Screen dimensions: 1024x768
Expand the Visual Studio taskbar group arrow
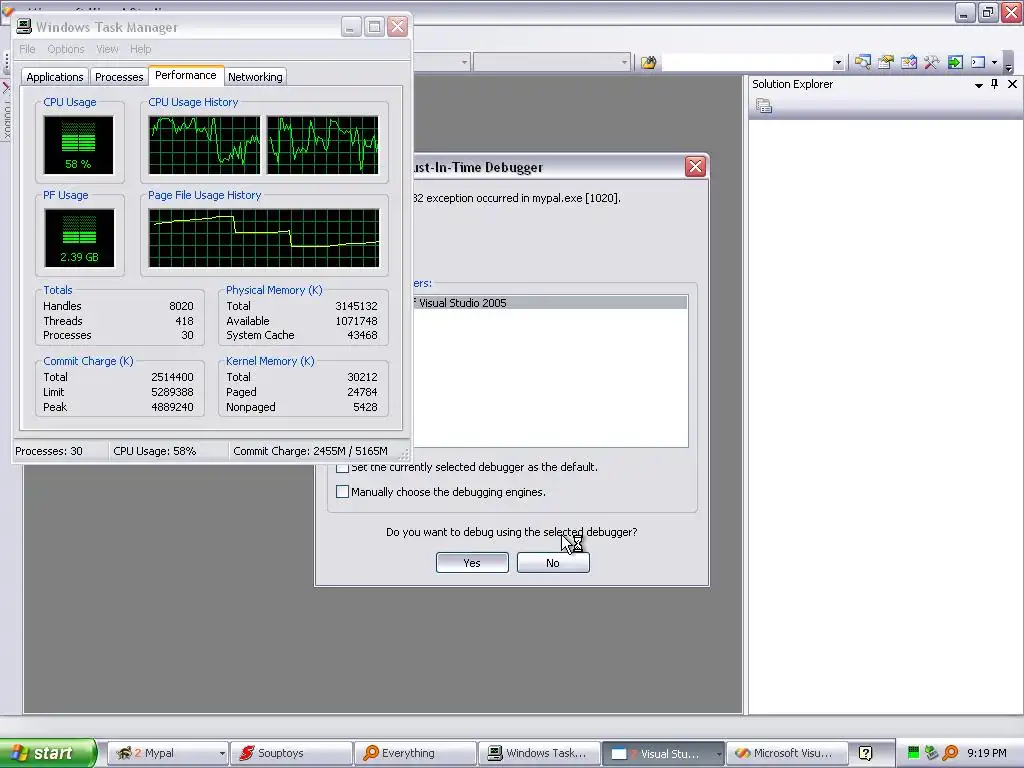click(718, 754)
